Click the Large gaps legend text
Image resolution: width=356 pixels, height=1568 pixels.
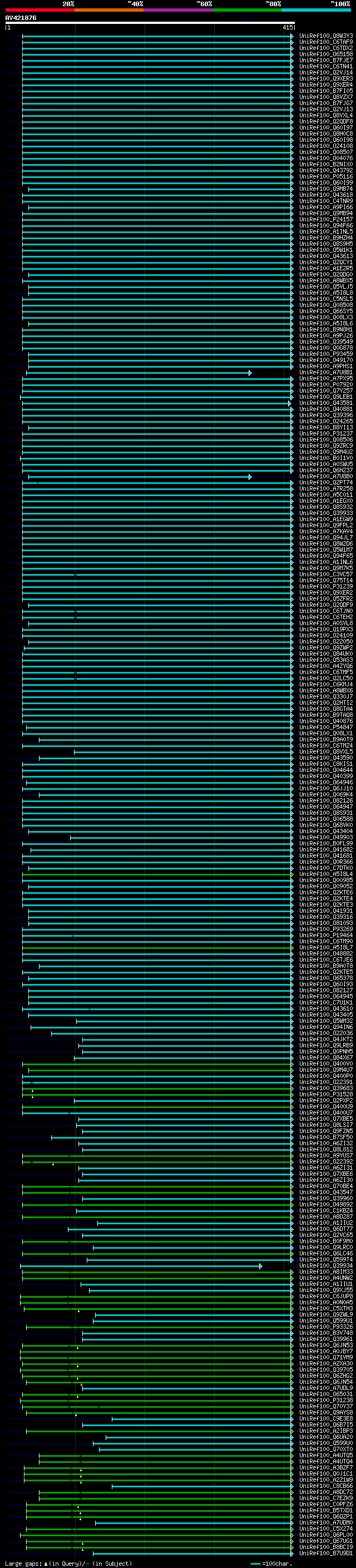coord(23,1563)
